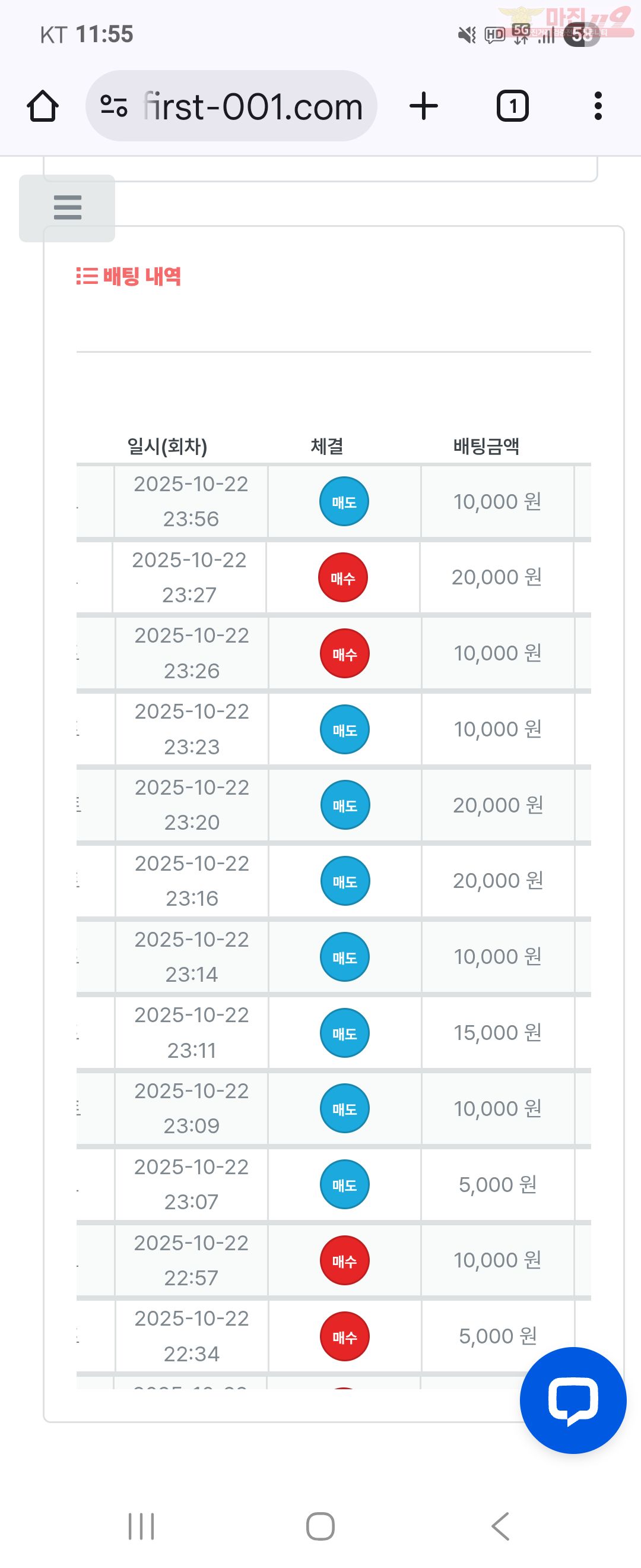Select the 15,000 원 amount cell
The image size is (641, 1568).
click(497, 1032)
